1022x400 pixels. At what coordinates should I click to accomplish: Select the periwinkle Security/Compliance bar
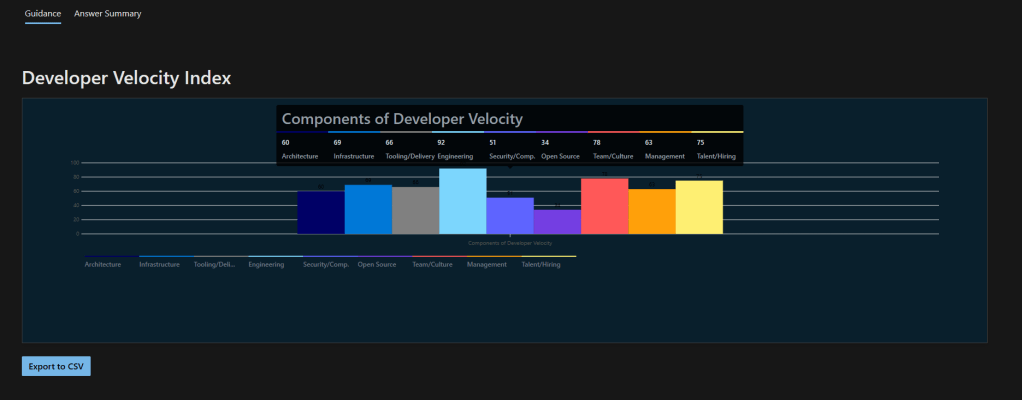coord(510,216)
